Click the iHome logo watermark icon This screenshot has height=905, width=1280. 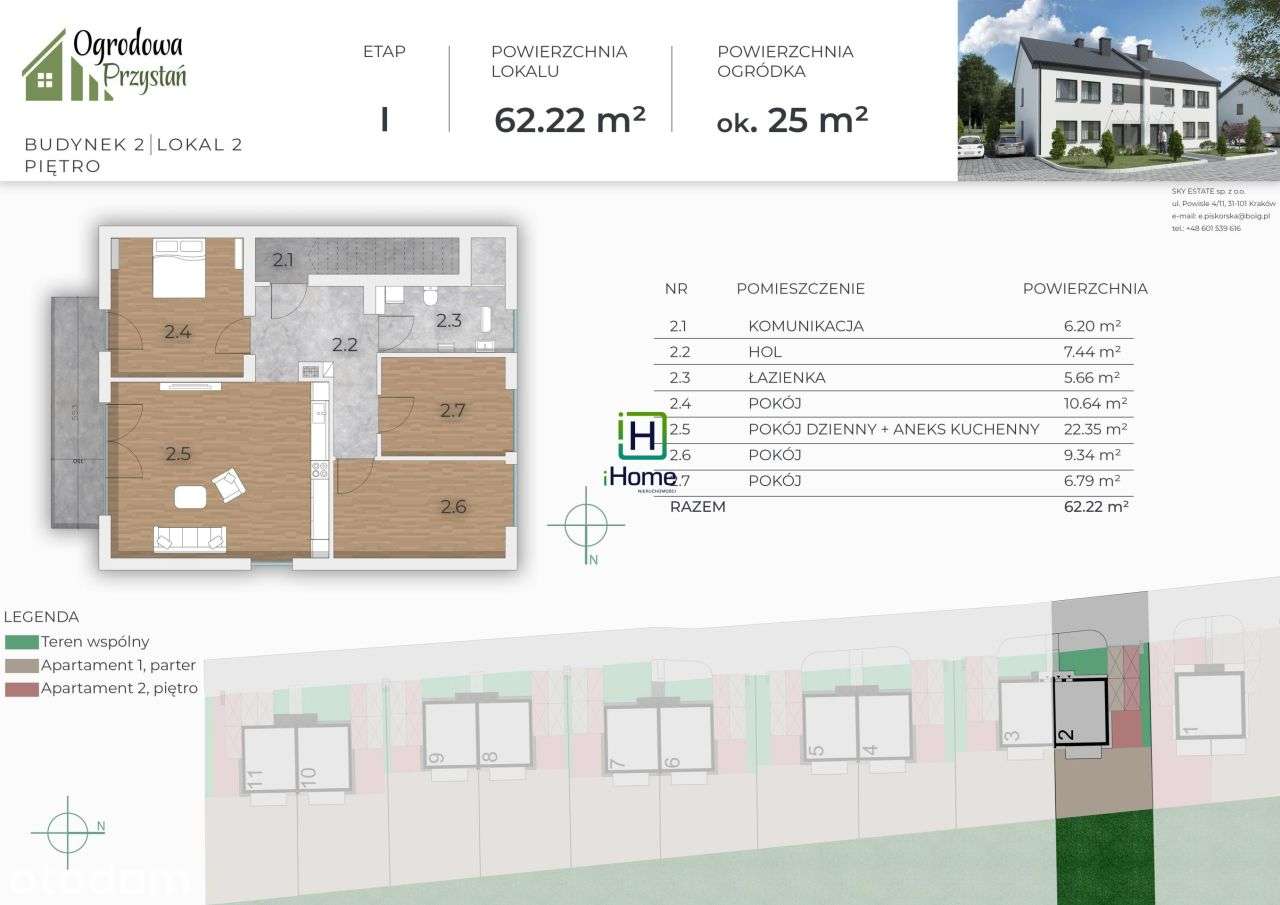[640, 435]
